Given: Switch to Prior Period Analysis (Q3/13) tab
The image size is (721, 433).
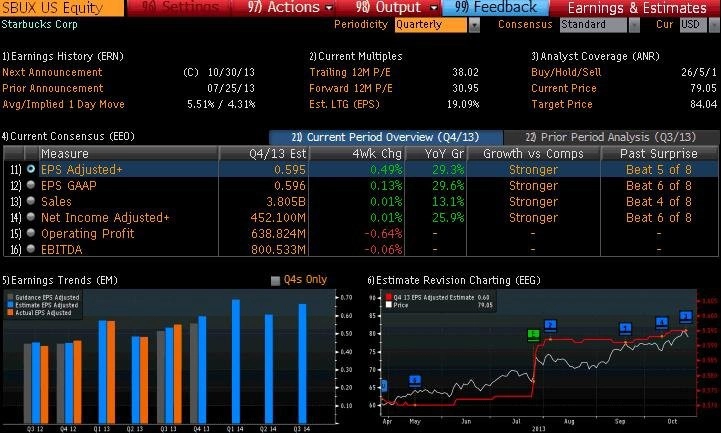Looking at the screenshot, I should (x=611, y=137).
